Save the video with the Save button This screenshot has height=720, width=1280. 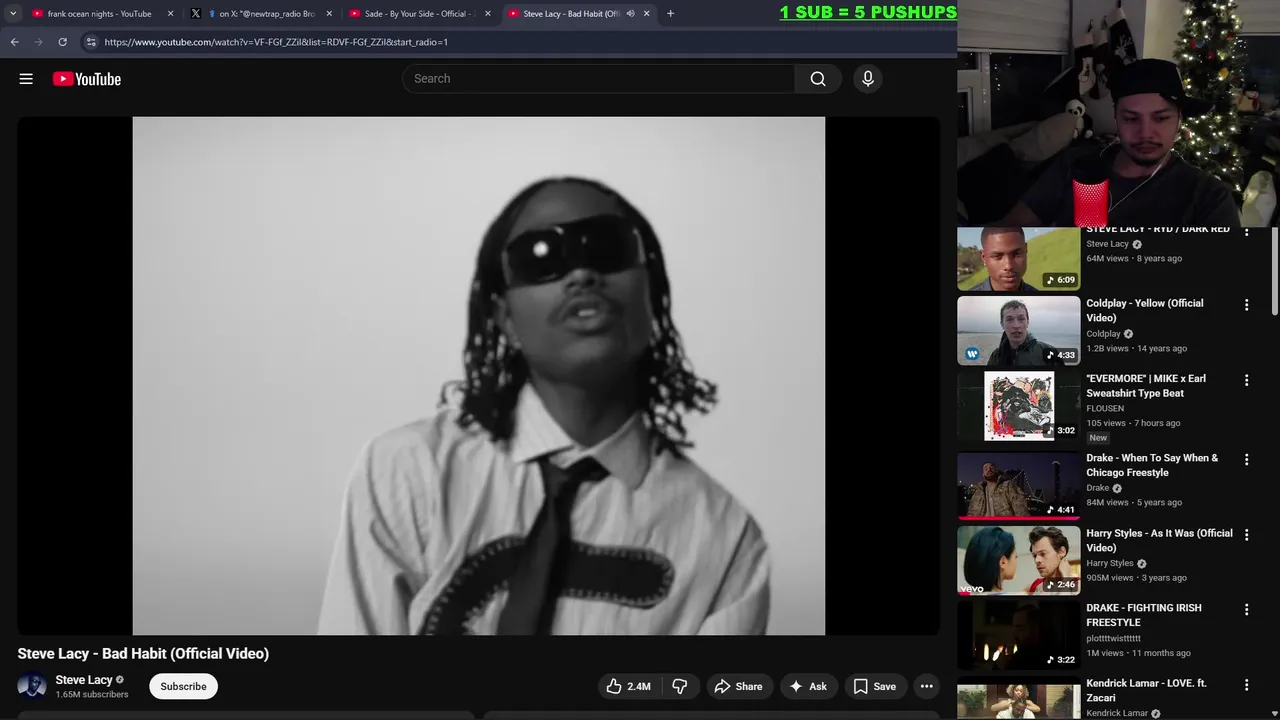click(874, 686)
